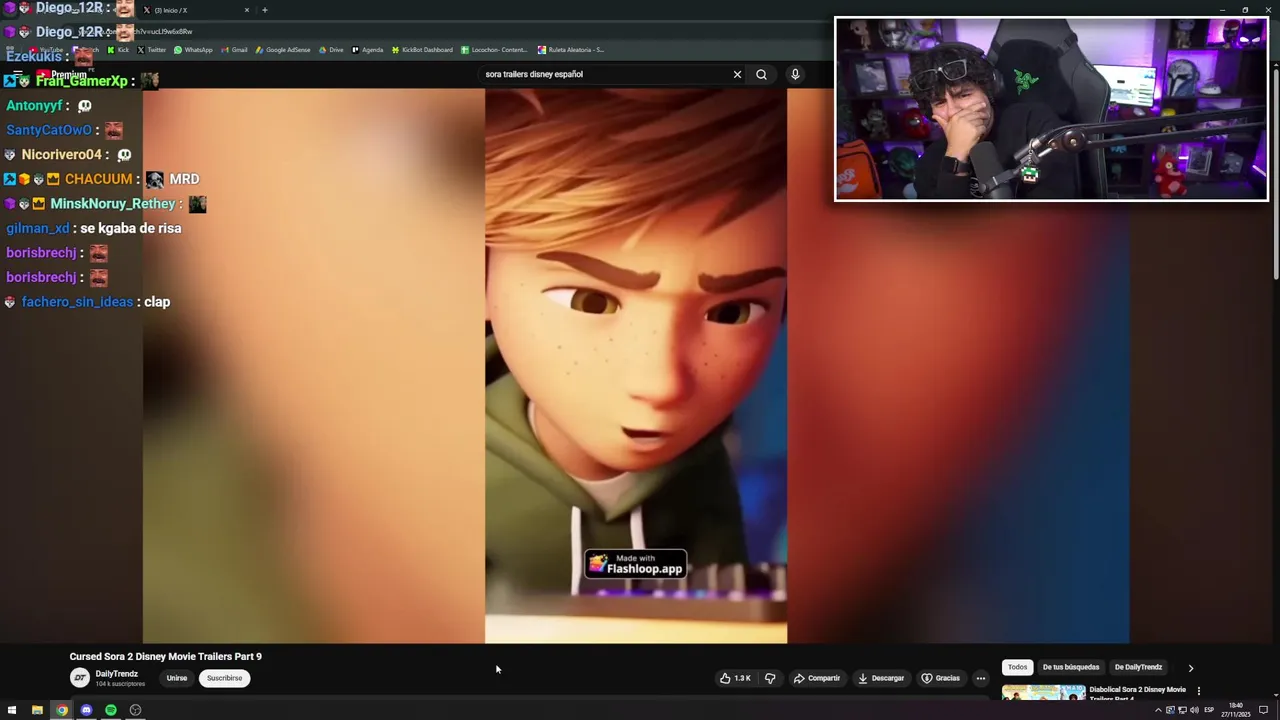Open the notification center icon
Viewport: 1280px width, 720px height.
tap(1263, 710)
